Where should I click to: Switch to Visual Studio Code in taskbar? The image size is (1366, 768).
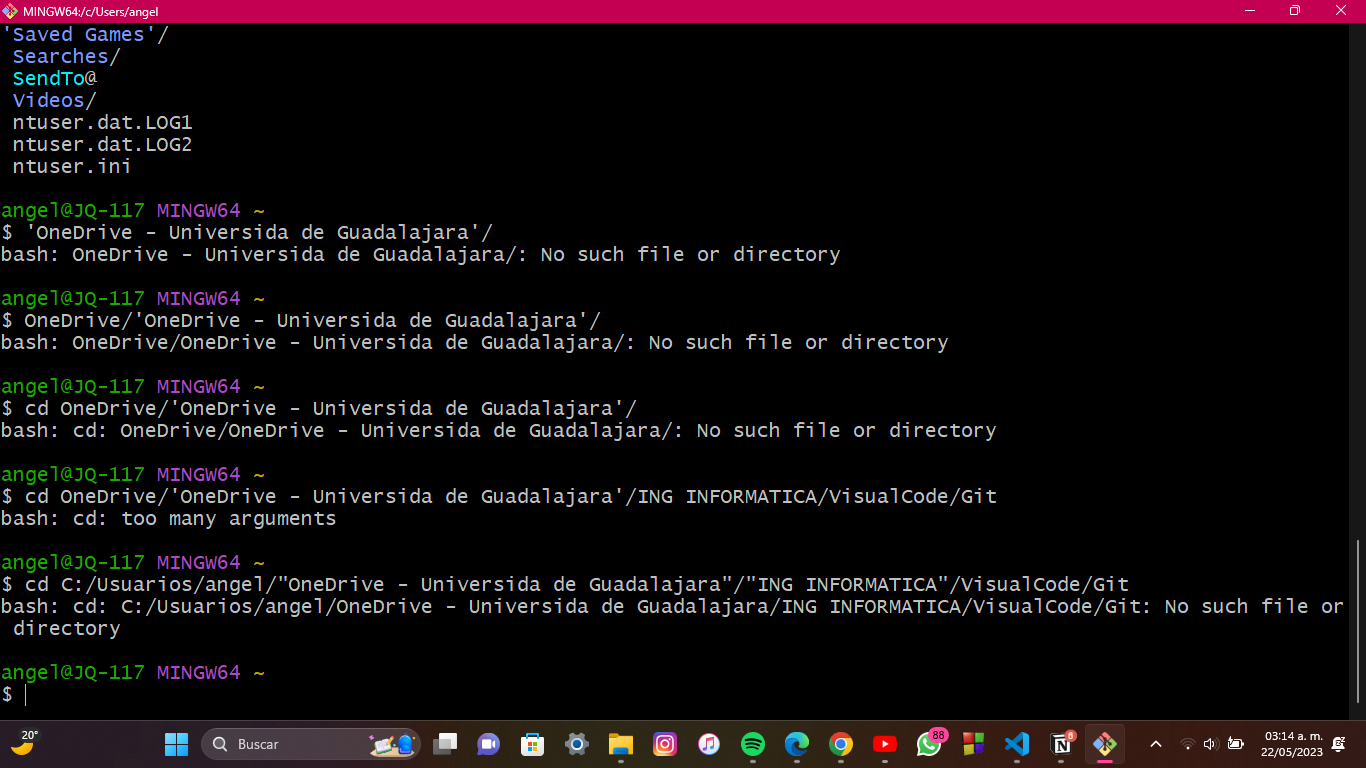click(x=1017, y=744)
